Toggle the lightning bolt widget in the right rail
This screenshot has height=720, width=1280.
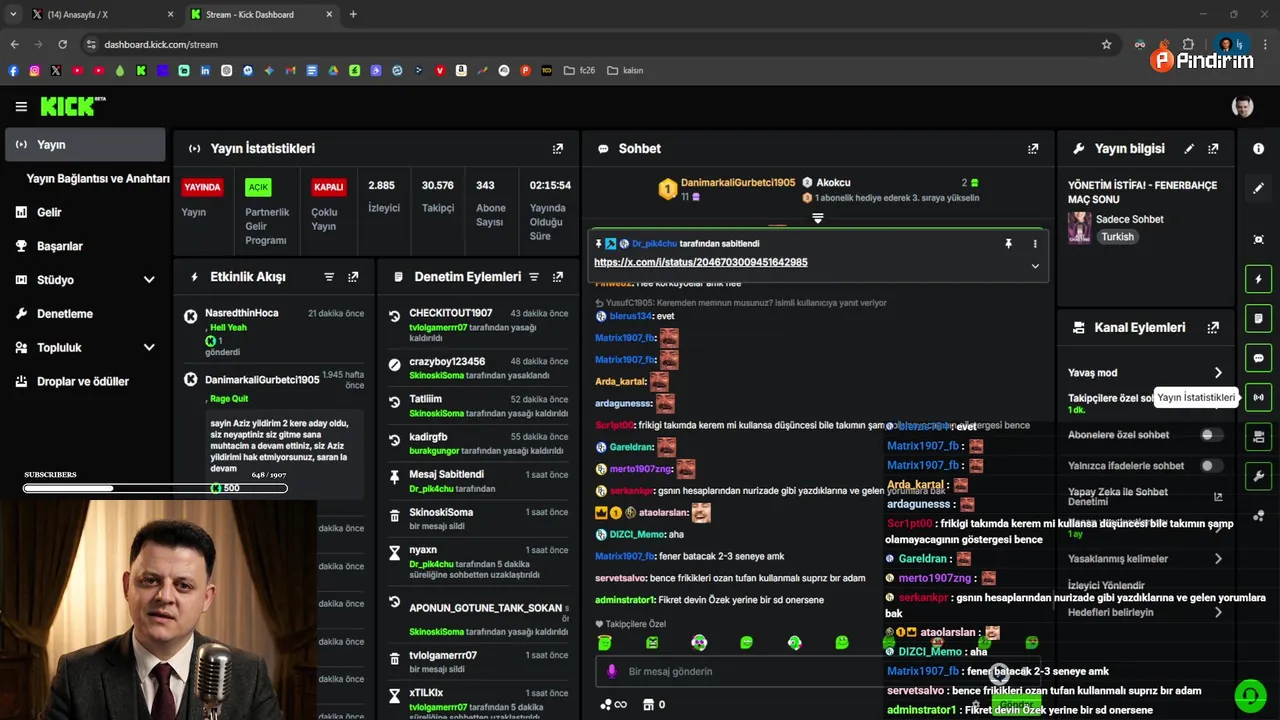pyautogui.click(x=1258, y=279)
